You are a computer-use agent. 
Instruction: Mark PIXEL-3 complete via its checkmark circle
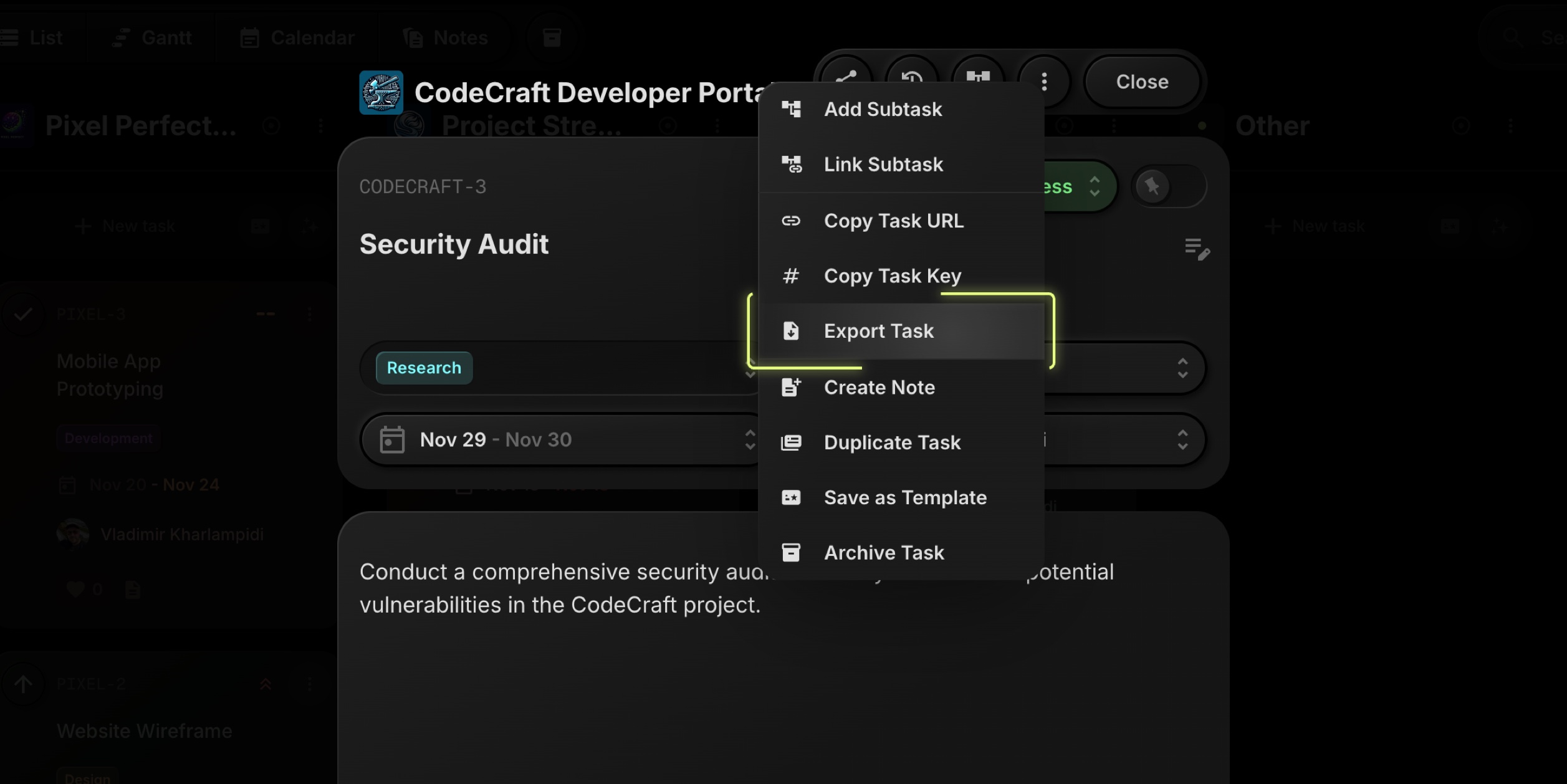point(23,313)
